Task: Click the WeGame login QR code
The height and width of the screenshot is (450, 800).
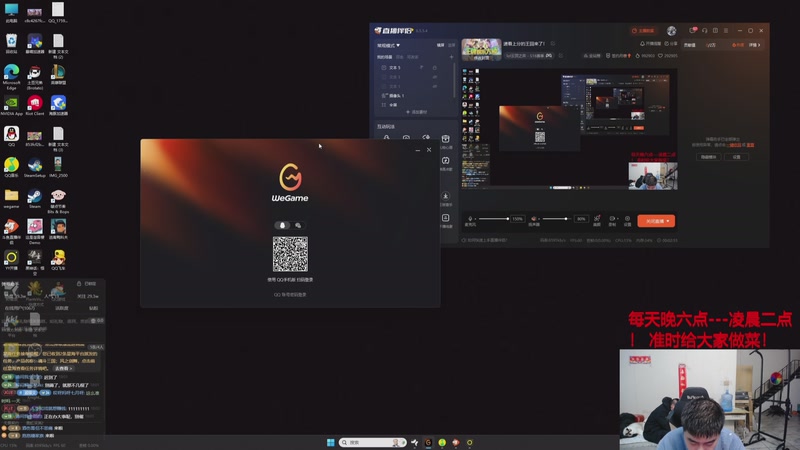Action: click(290, 254)
